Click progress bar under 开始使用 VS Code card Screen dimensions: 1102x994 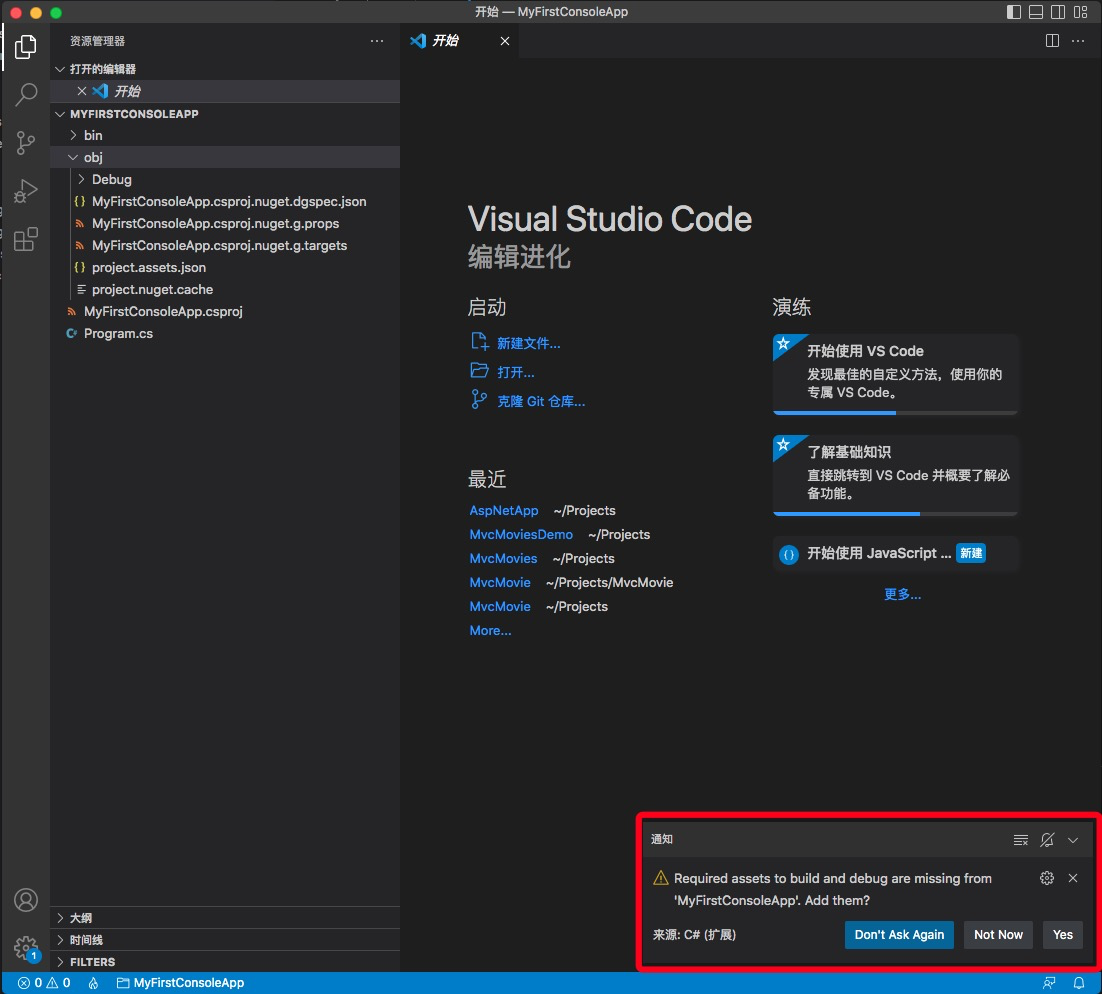895,413
